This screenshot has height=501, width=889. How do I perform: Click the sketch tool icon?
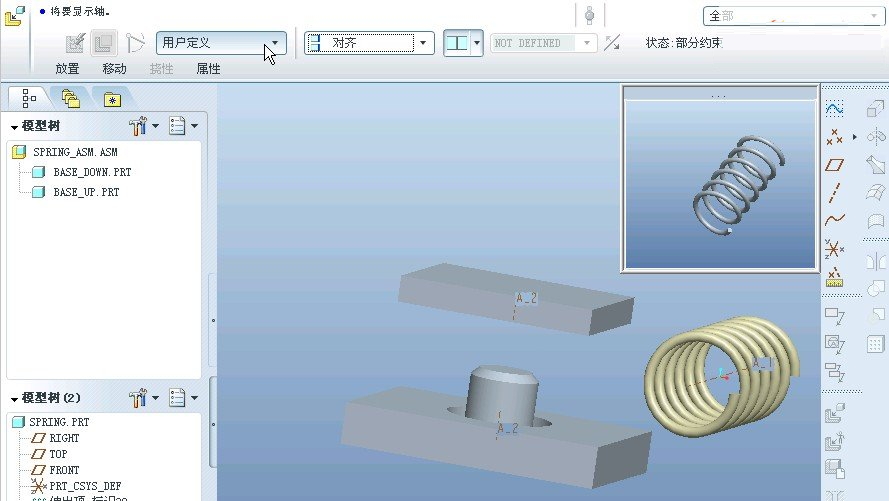point(835,109)
